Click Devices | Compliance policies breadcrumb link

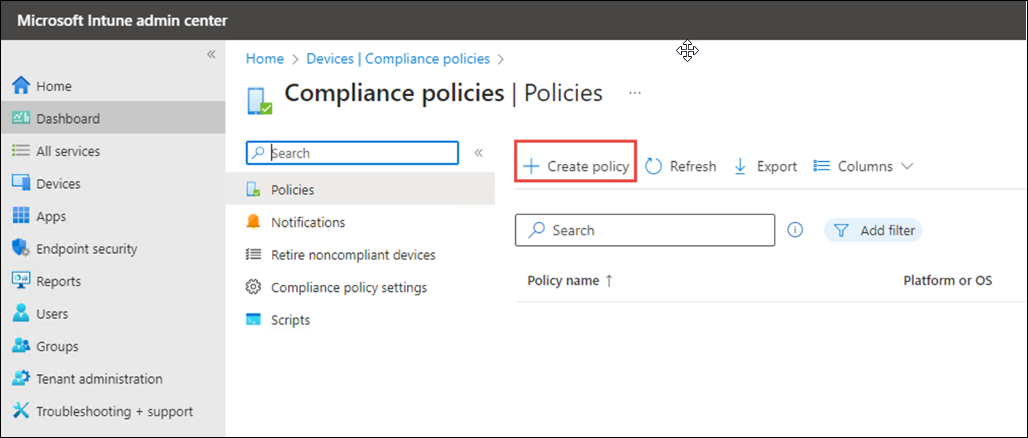click(398, 59)
